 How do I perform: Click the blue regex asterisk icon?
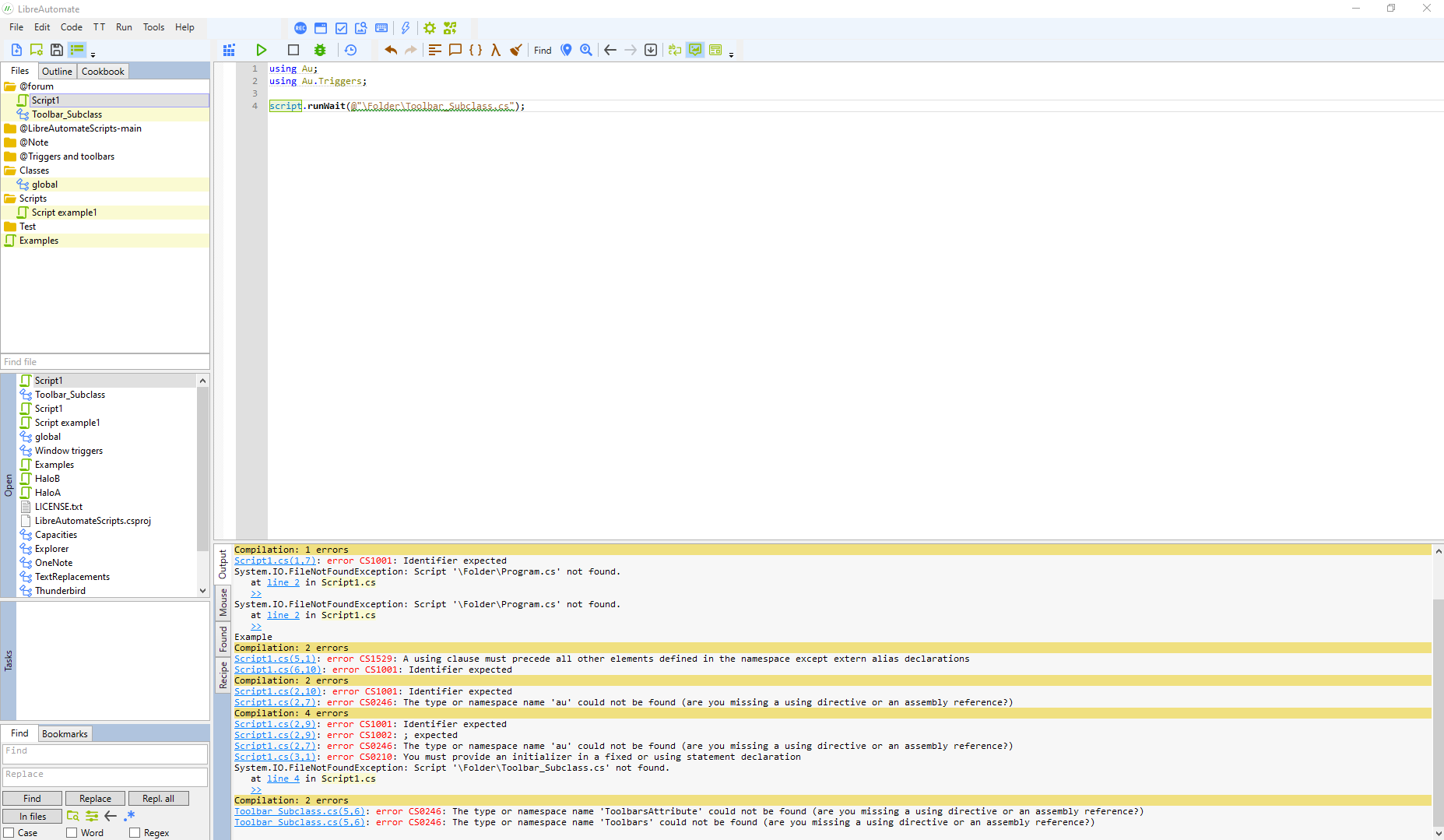130,816
